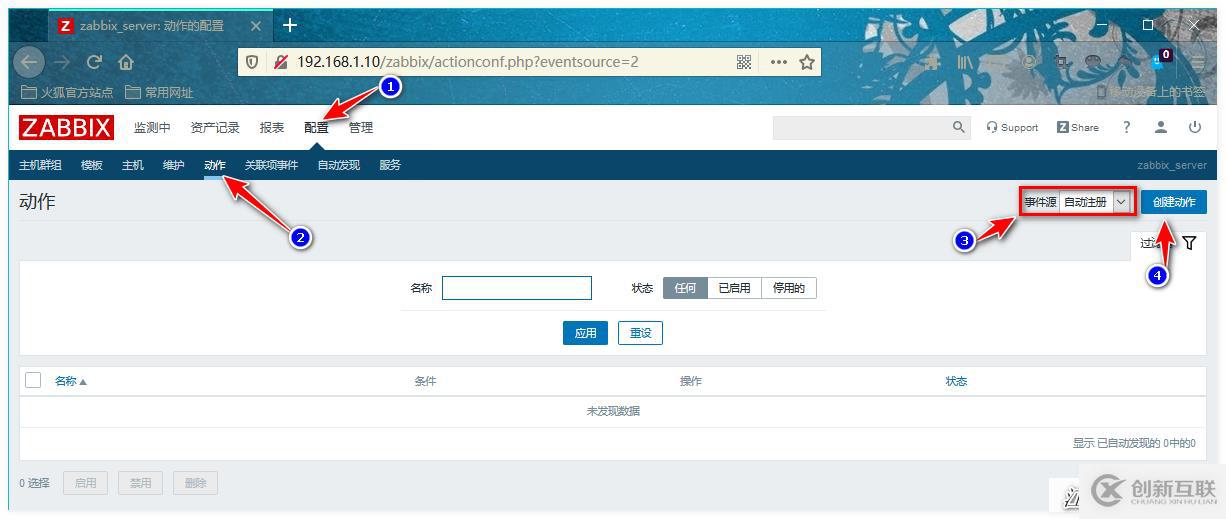Open the 监测中 main menu
Viewport: 1226px width, 519px height.
(152, 128)
